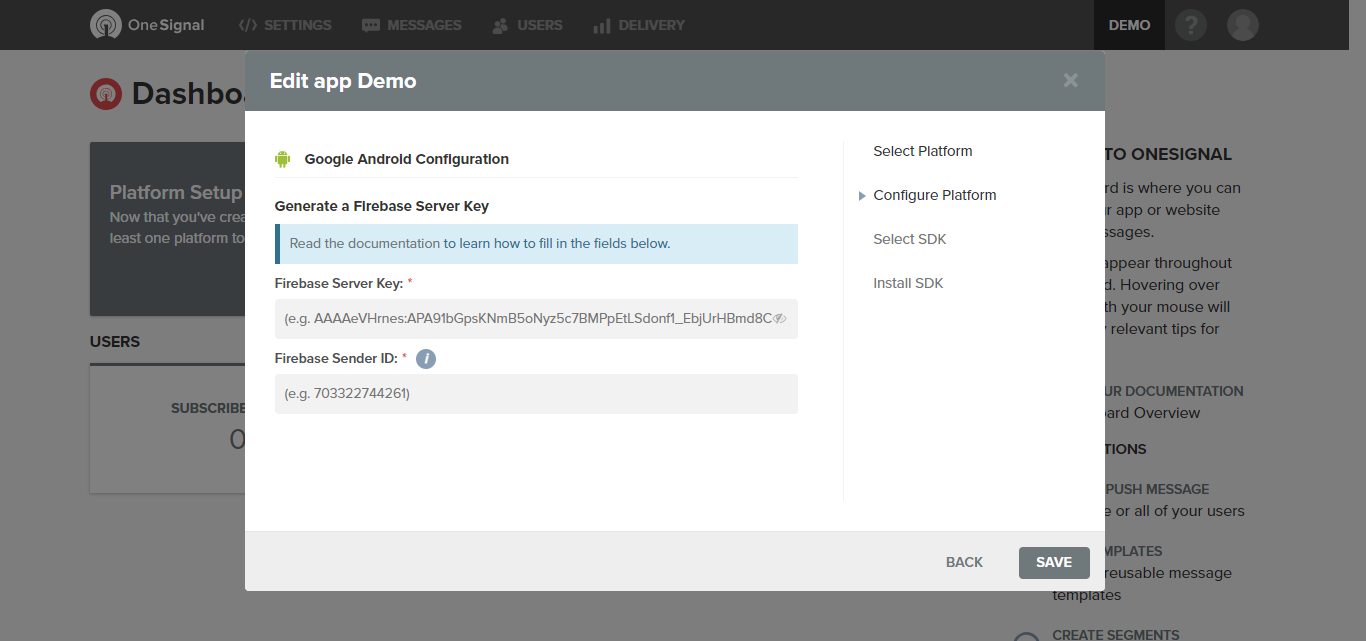The width and height of the screenshot is (1366, 641).
Task: Click into the Firebase Sender ID field
Action: 536,394
